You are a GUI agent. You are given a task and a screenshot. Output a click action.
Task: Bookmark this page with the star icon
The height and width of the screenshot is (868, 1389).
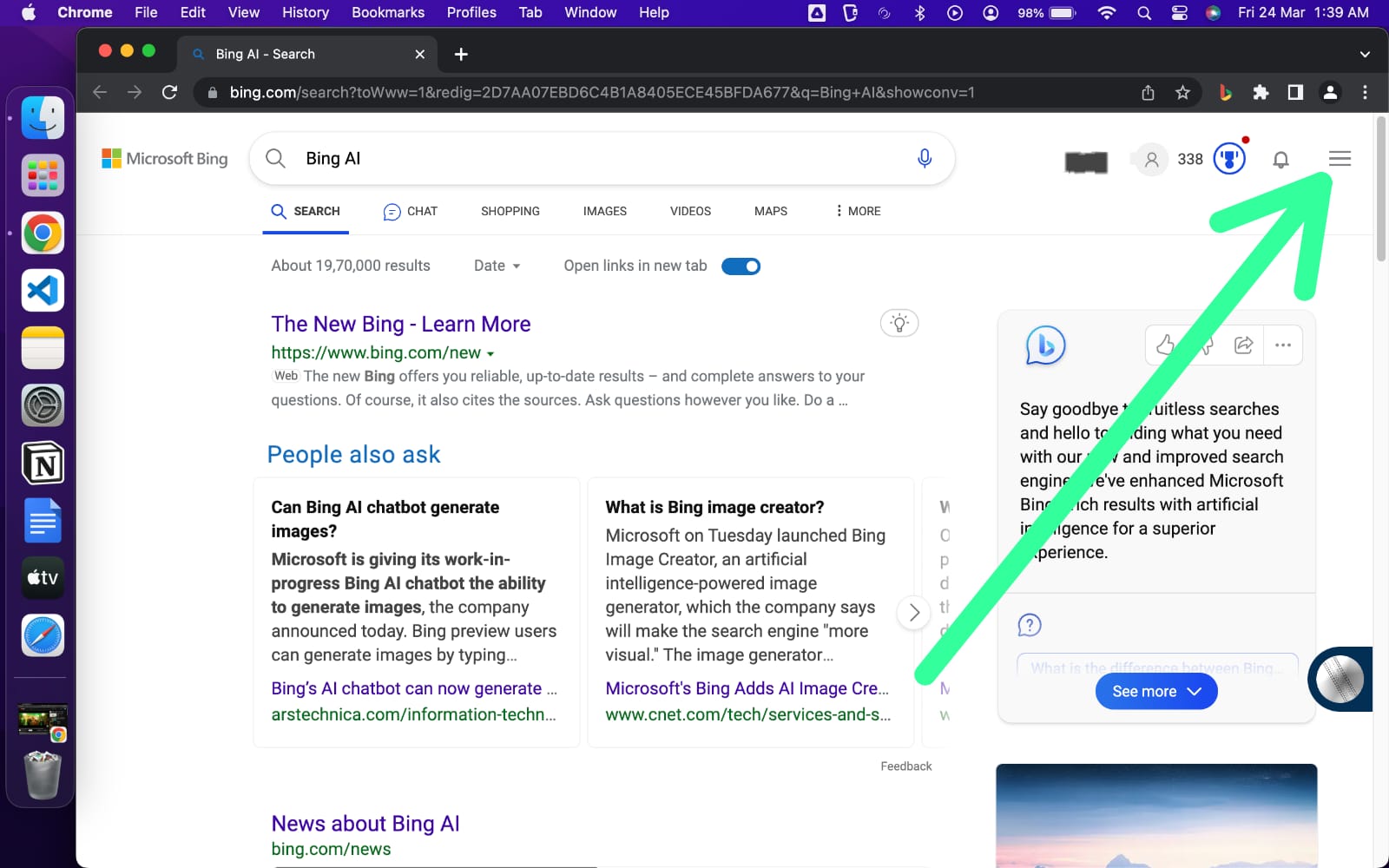[1182, 92]
